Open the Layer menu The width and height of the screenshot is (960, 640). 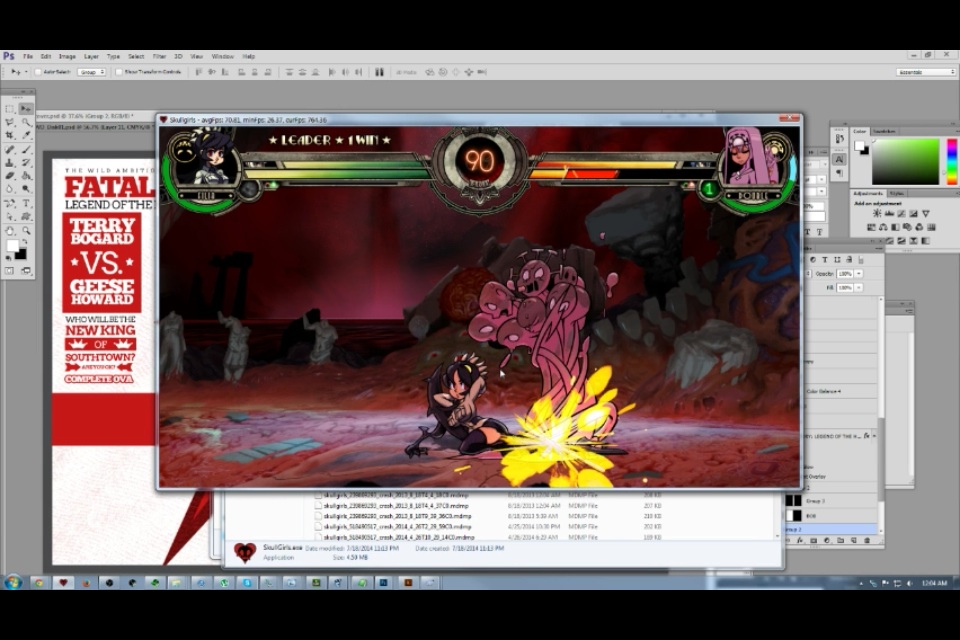coord(91,56)
